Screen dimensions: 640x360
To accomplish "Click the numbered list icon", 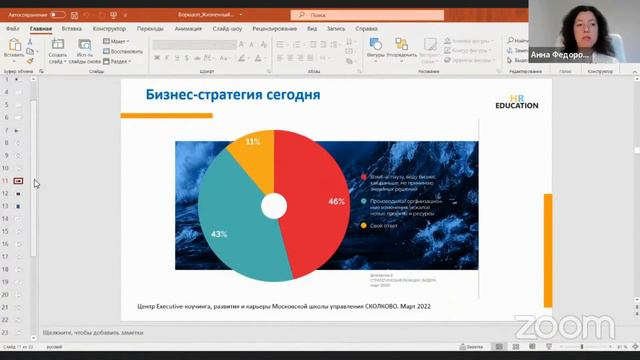I will pos(297,44).
